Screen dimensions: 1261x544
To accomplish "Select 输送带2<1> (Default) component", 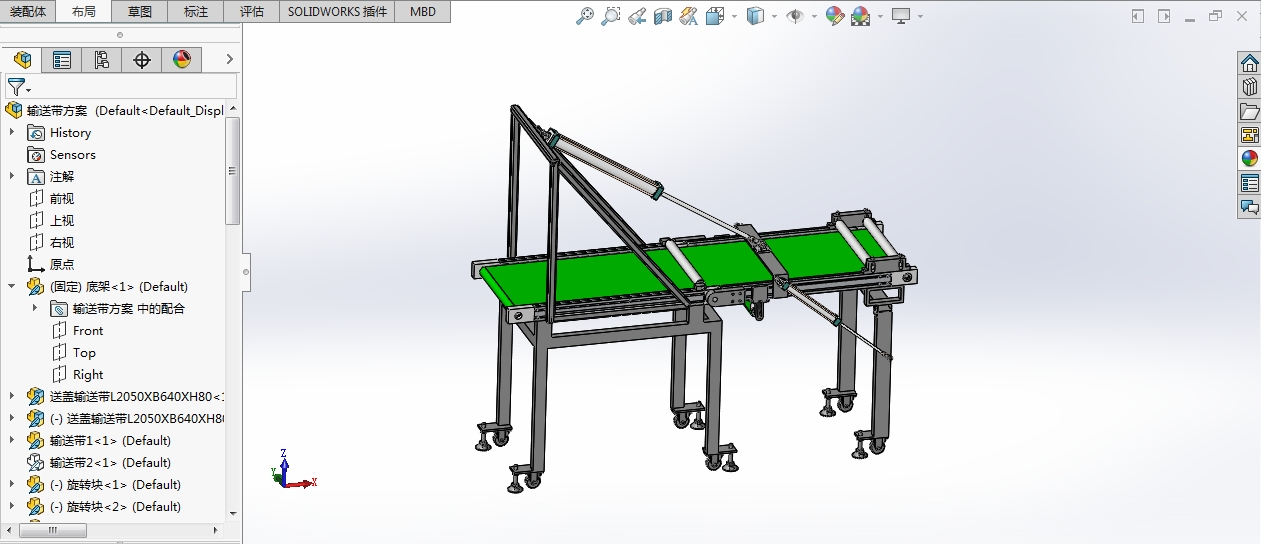I will [99, 462].
